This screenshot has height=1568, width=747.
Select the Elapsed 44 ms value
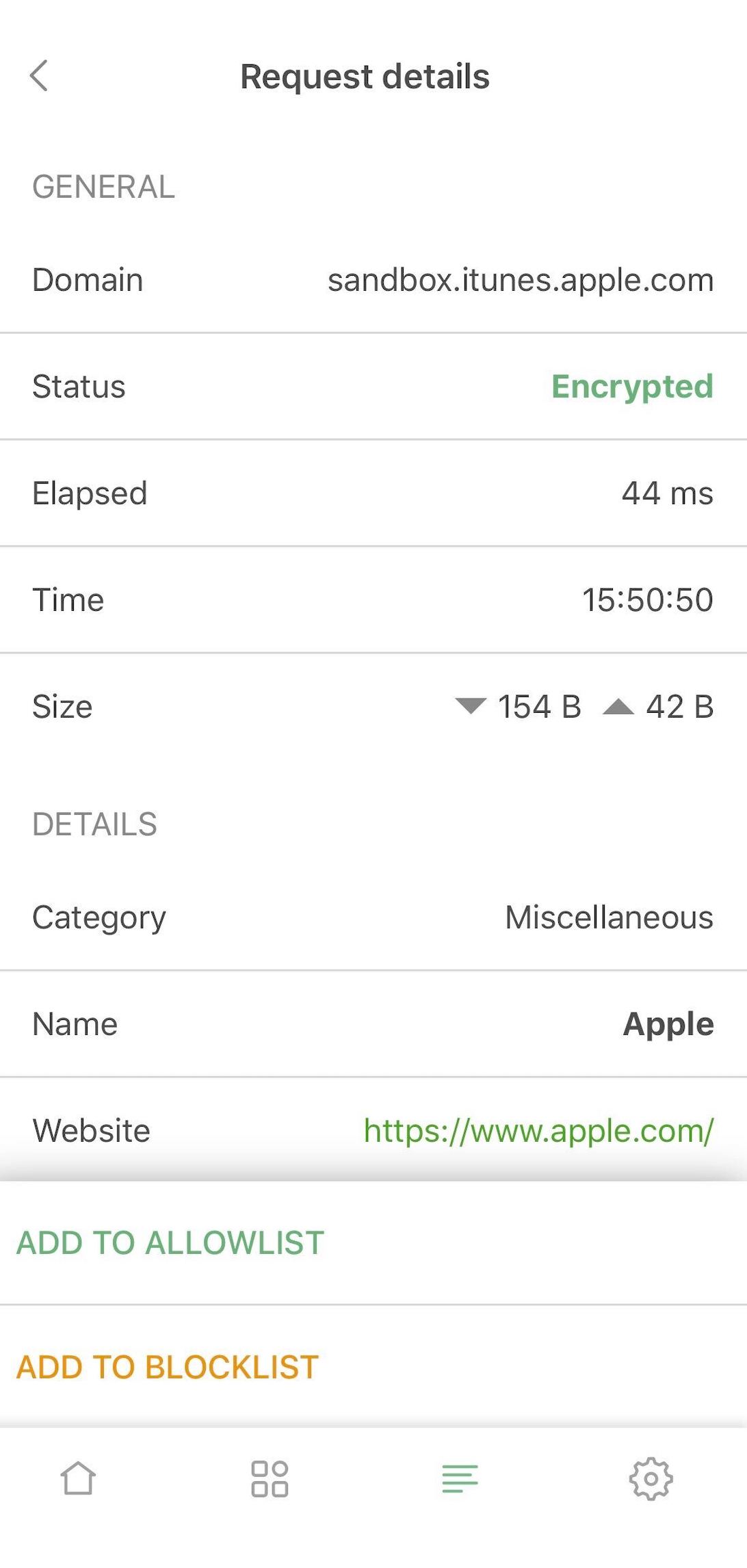(x=667, y=493)
